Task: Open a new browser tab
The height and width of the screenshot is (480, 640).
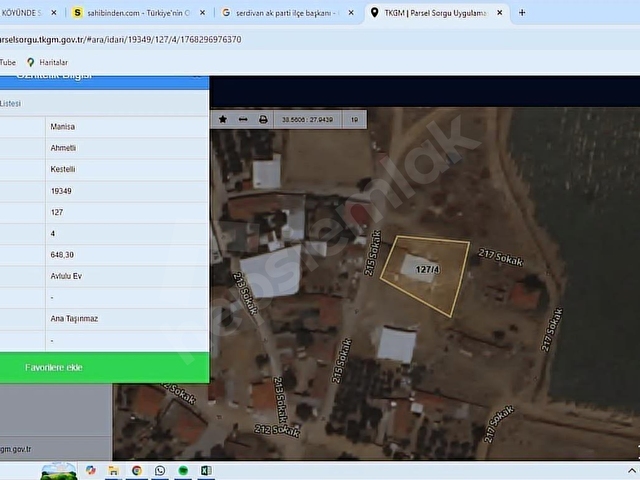Action: 522,13
